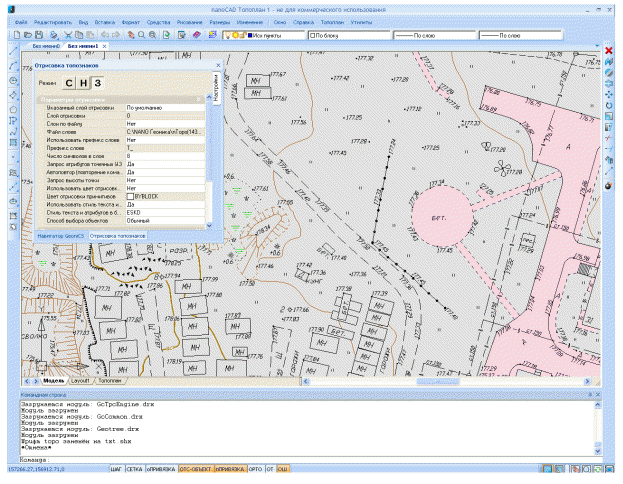623x484 pixels.
Task: Change 'Указанный слой отрисовки' value 'По умолчанию'
Action: pos(165,108)
